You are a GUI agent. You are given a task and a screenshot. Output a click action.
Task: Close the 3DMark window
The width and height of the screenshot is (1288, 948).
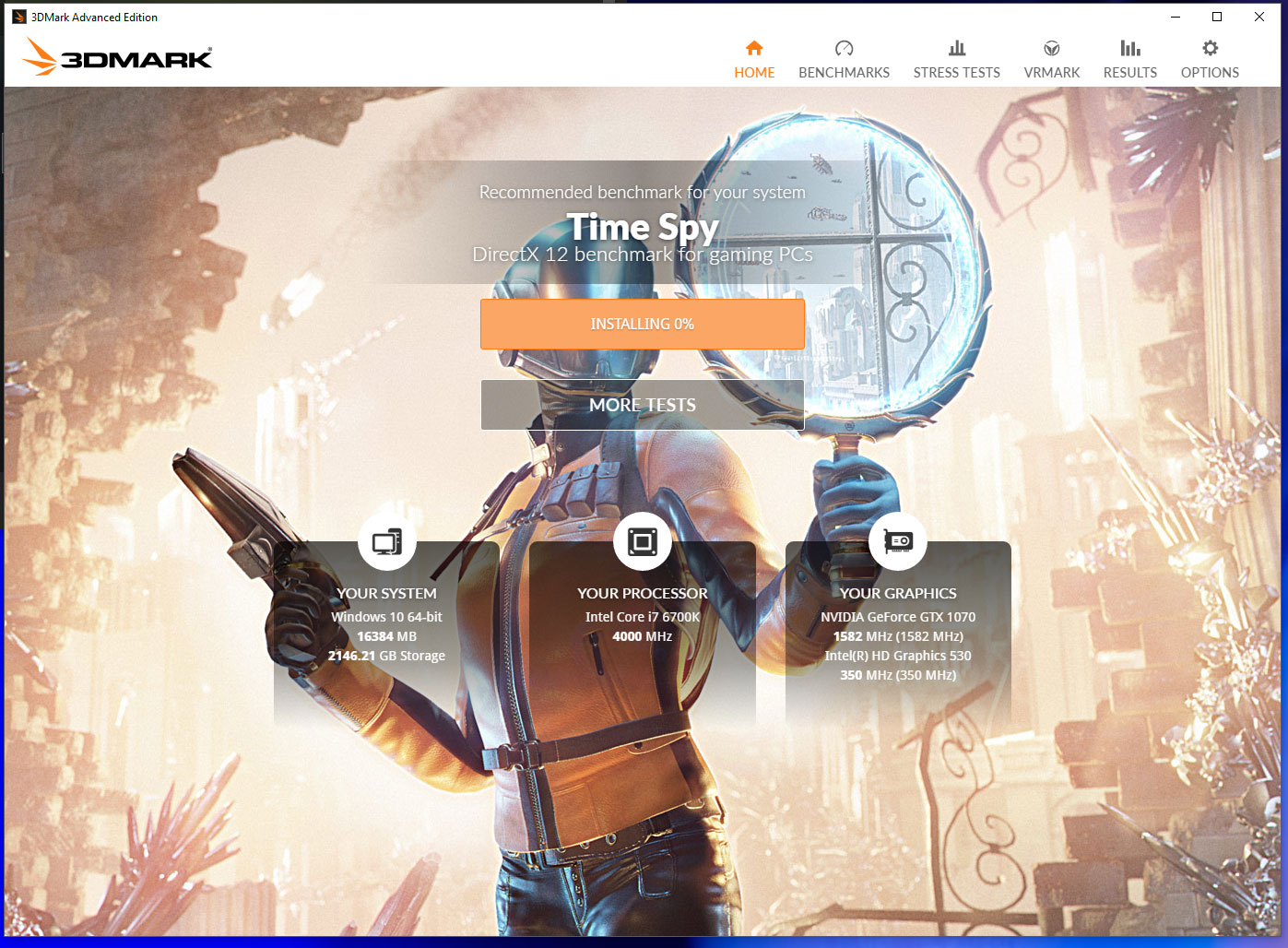(x=1259, y=17)
